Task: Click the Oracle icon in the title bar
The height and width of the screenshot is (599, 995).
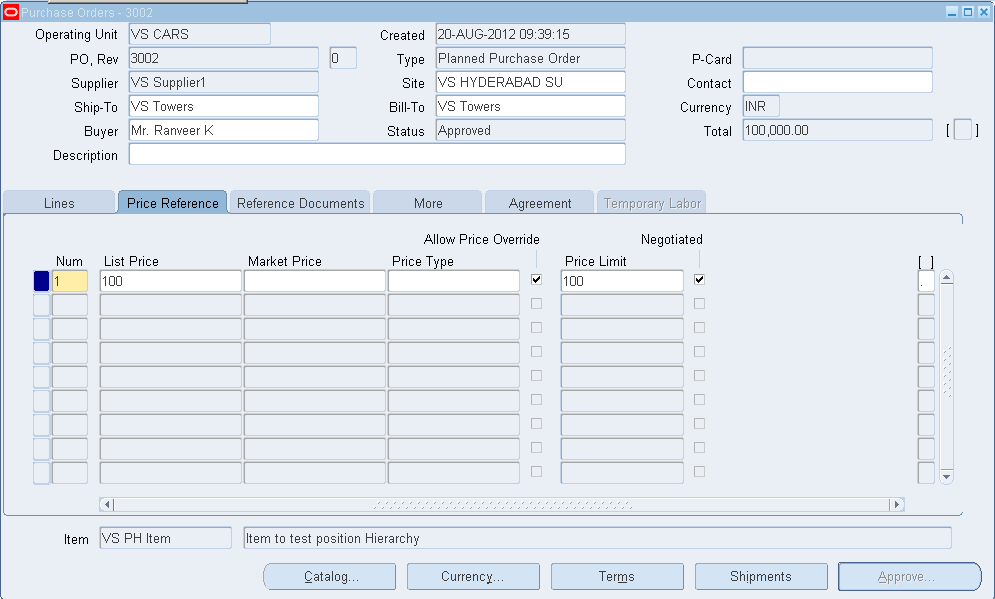Action: pos(11,11)
